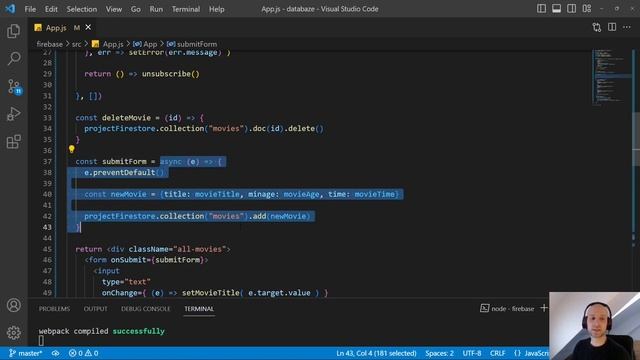The height and width of the screenshot is (360, 640).
Task: Switch to the DEBUG CONSOLE panel tab
Action: [146, 309]
